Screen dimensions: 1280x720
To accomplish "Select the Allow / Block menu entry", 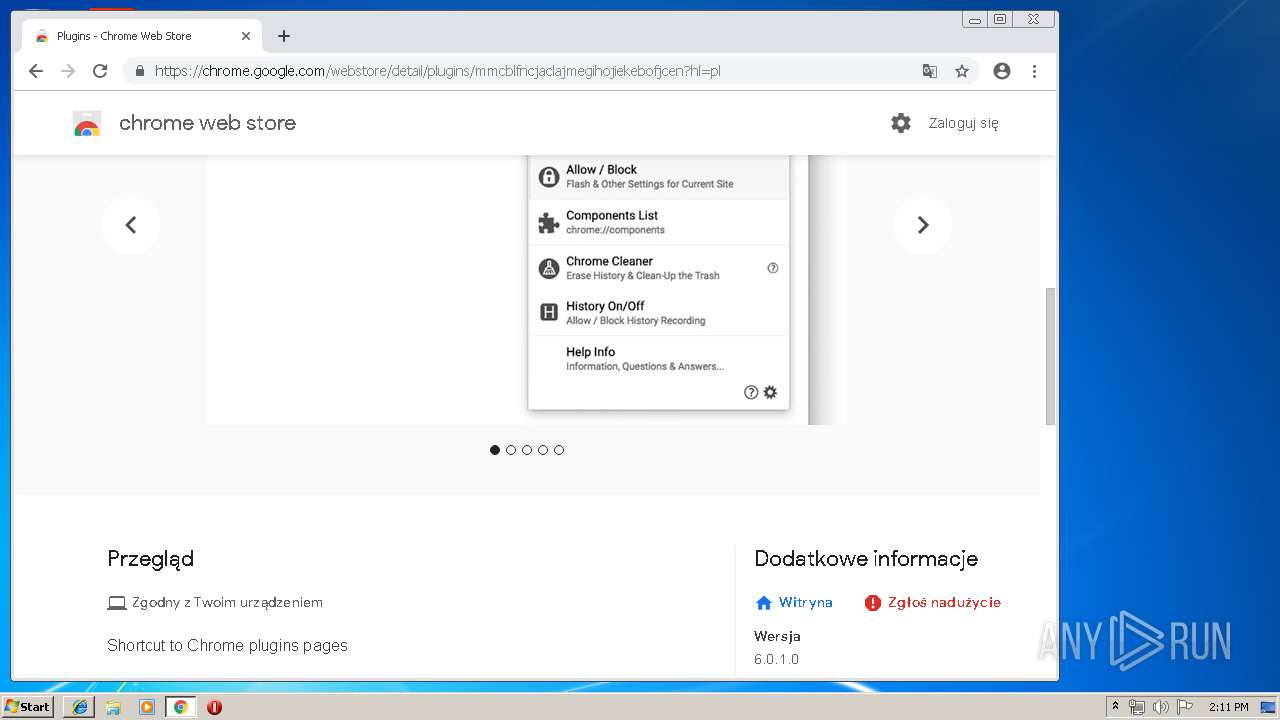I will (659, 177).
